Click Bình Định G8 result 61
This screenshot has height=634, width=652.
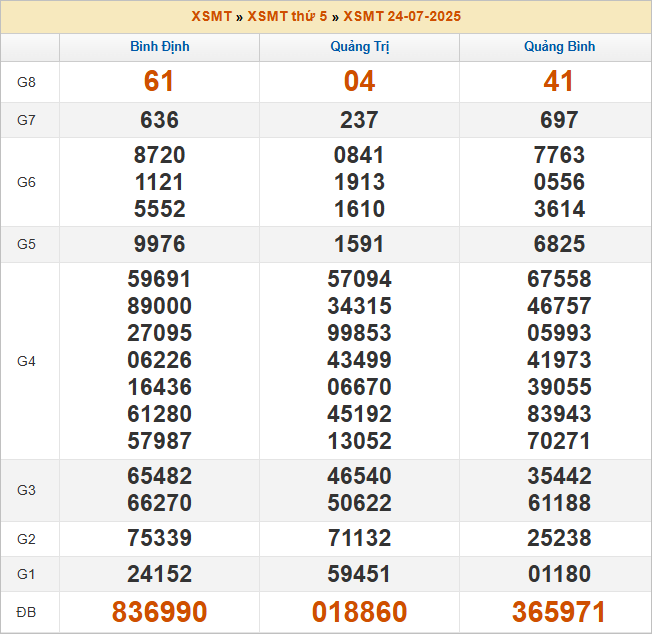159,81
